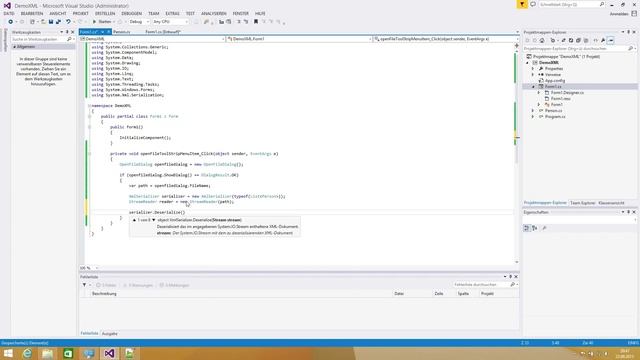Switch to the Person.cs editor tab
Screen dimensions: 640x360
click(122, 32)
